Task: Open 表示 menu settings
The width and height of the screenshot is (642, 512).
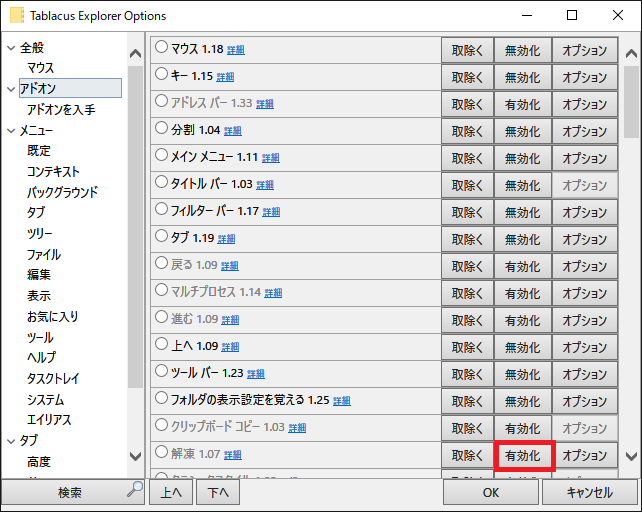Action: point(39,296)
